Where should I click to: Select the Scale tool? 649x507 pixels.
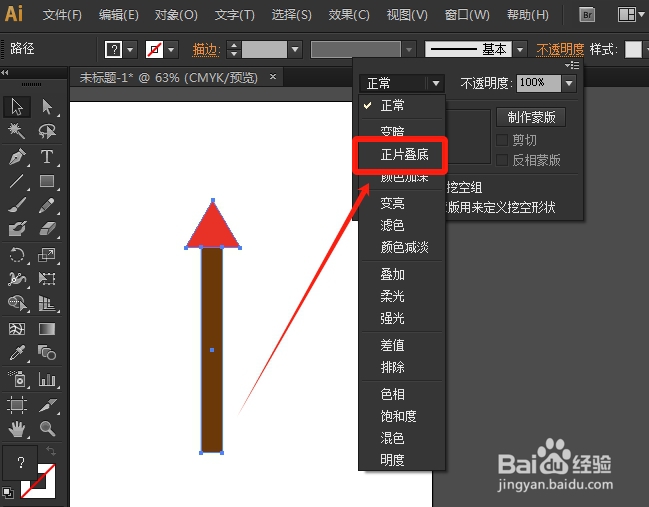coord(47,255)
